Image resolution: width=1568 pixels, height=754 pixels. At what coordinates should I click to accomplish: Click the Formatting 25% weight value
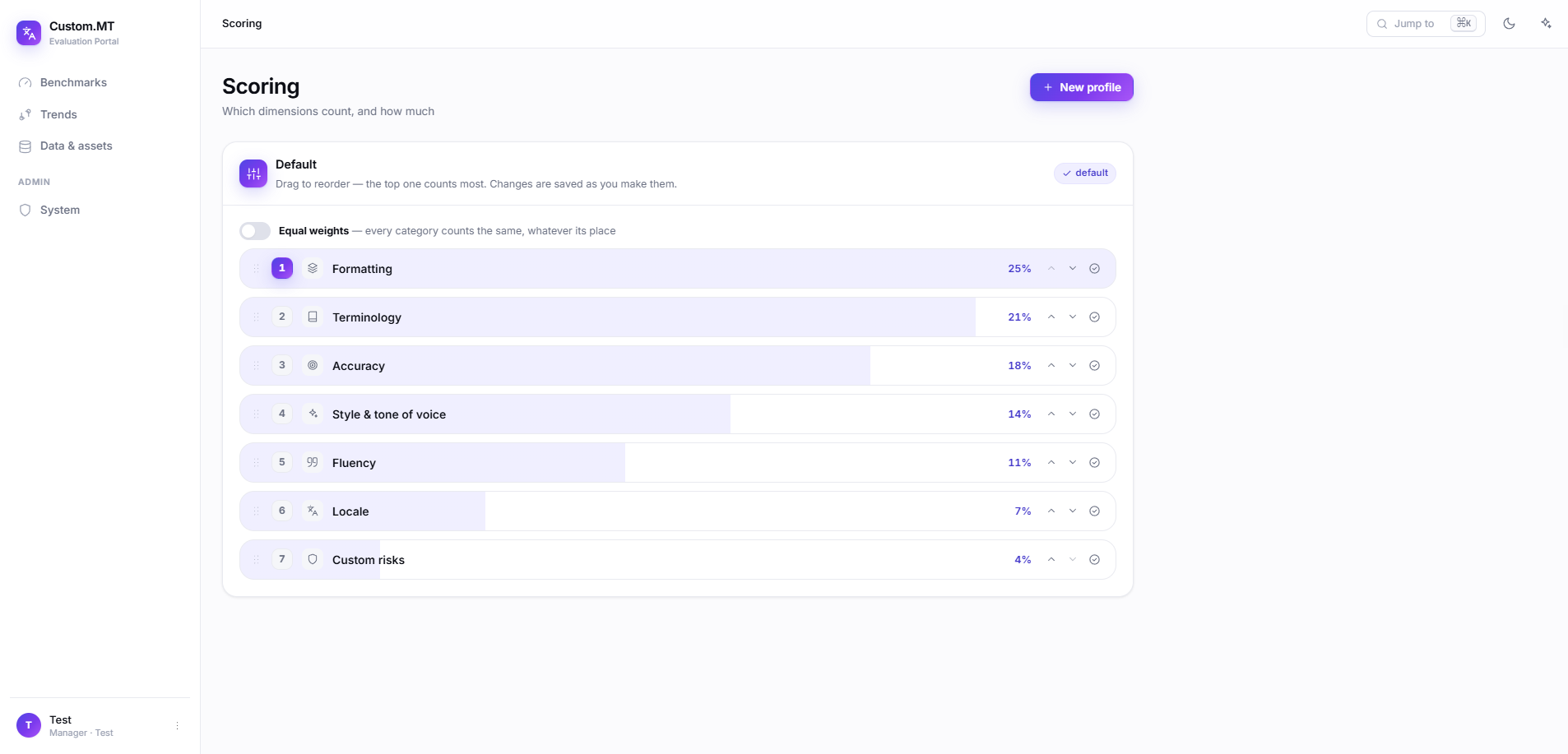1019,268
